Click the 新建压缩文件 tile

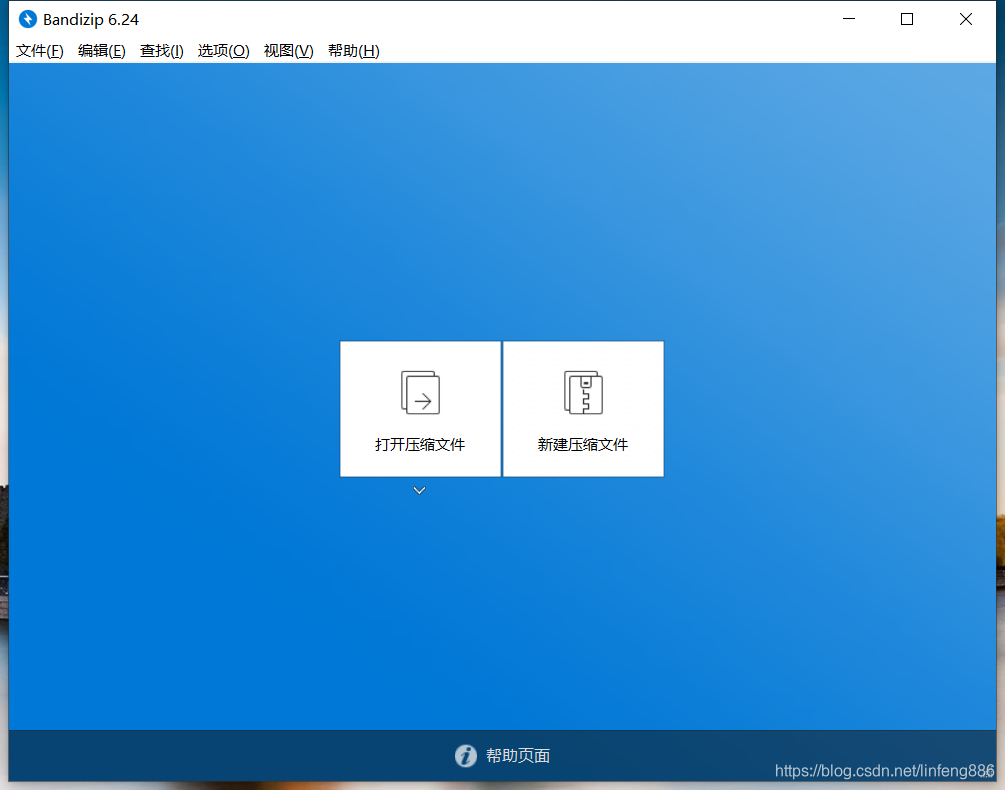tap(583, 409)
